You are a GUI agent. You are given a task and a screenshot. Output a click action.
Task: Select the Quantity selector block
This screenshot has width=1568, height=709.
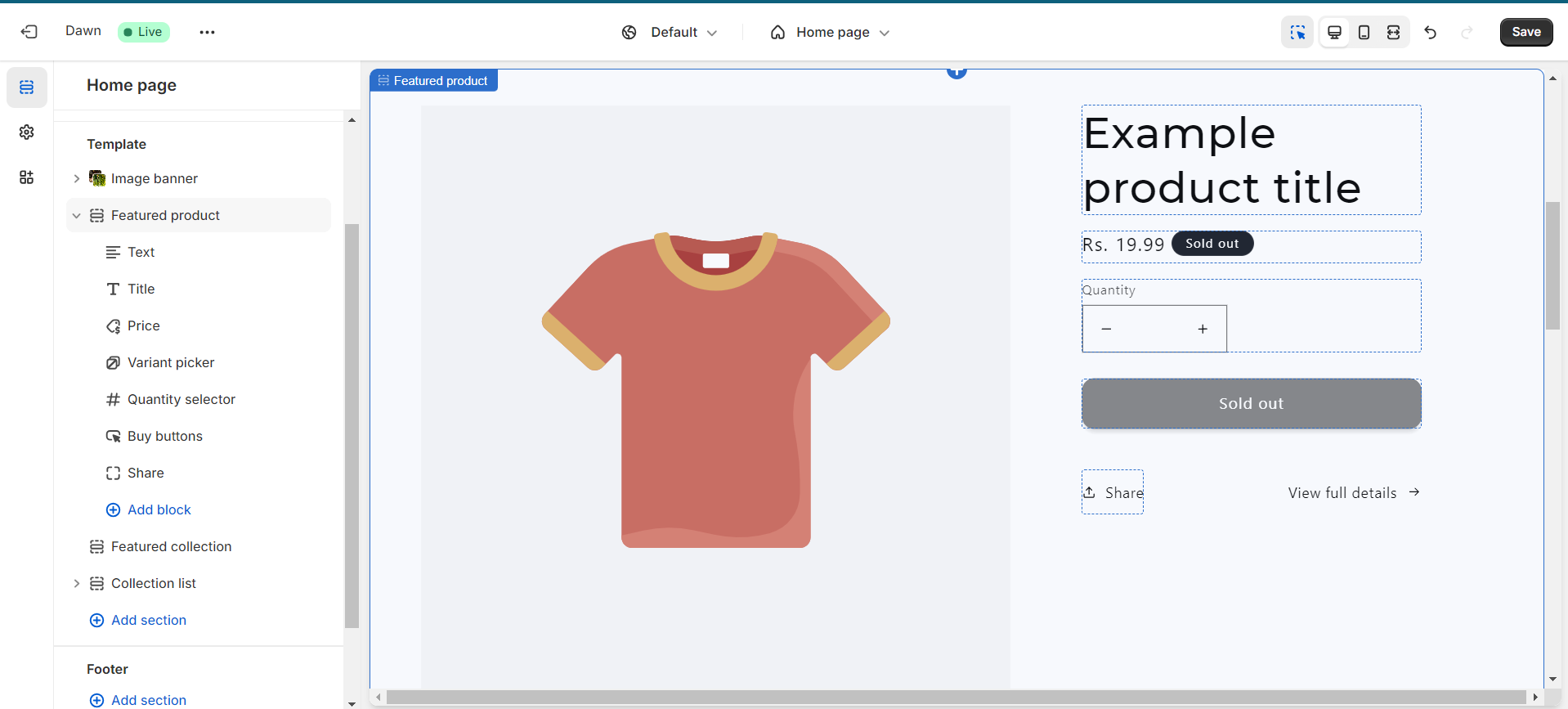coord(181,399)
